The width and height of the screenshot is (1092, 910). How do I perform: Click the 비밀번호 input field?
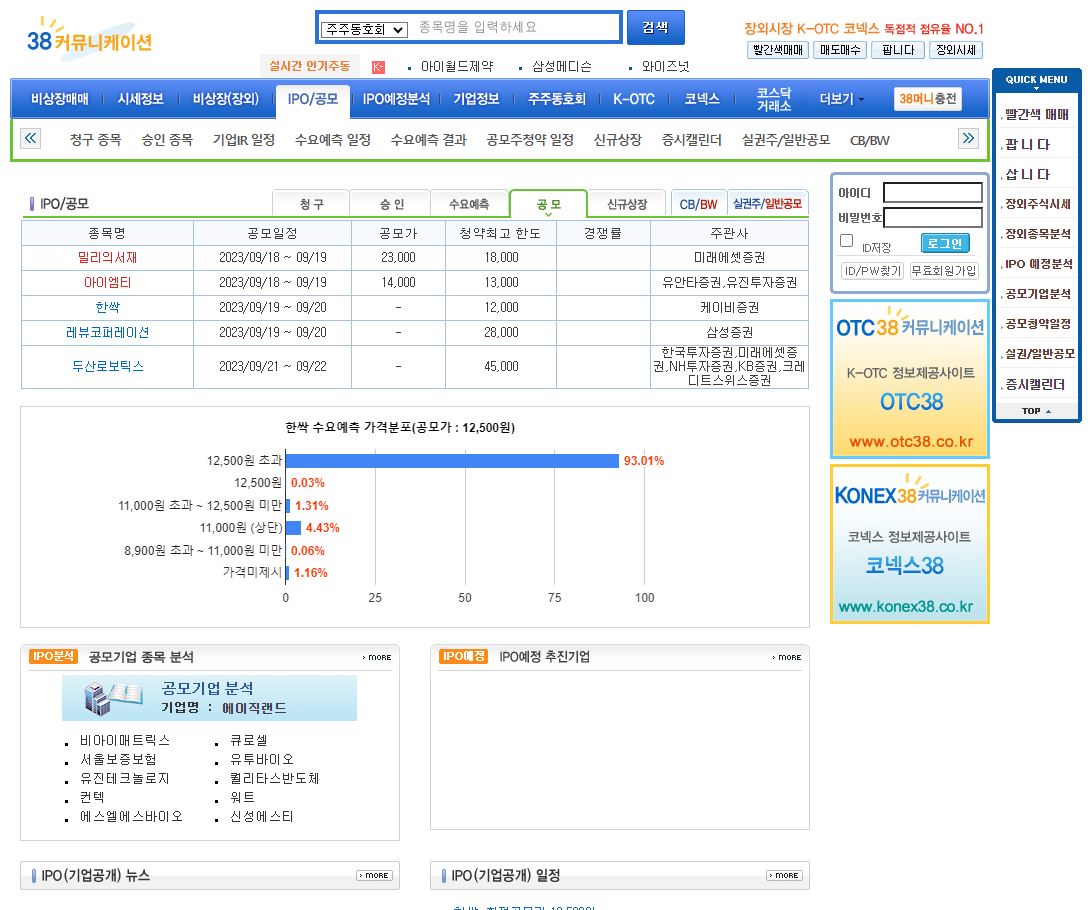[x=933, y=217]
